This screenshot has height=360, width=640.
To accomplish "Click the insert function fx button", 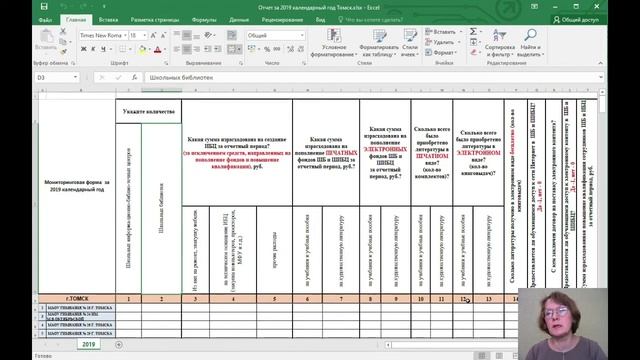I will [x=134, y=77].
